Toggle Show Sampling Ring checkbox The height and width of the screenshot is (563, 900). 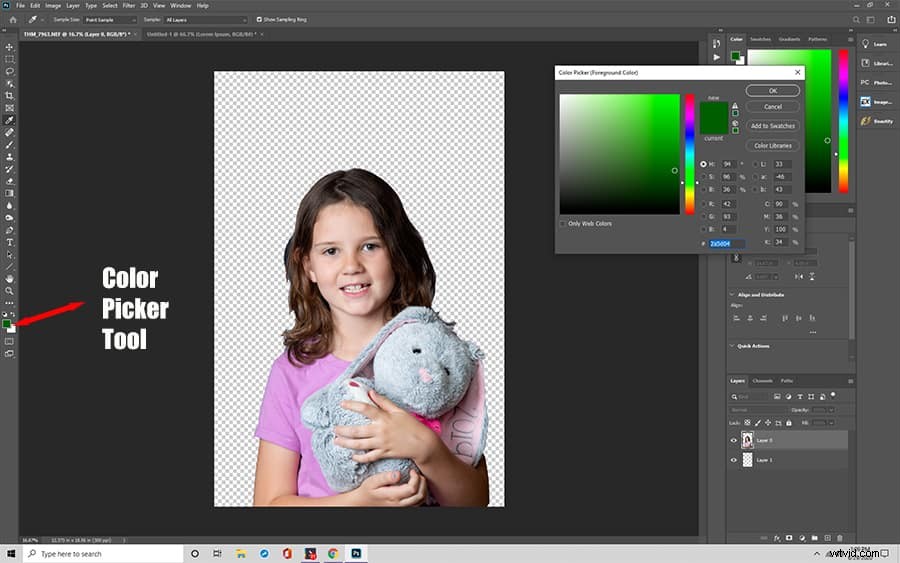[259, 20]
